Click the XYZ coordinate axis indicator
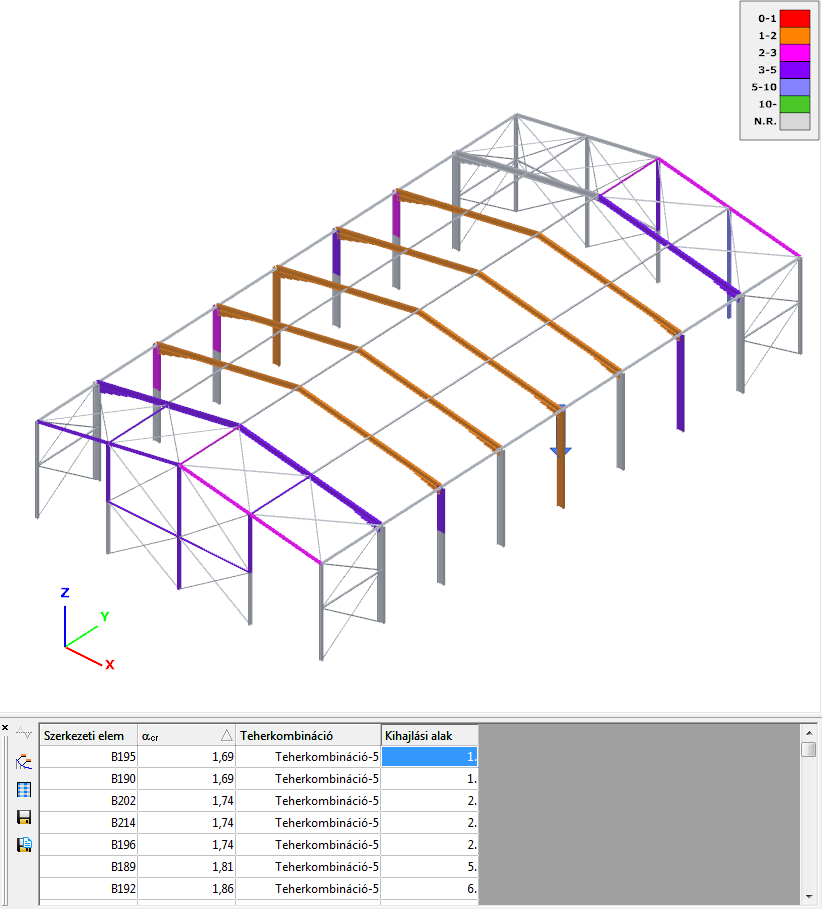Viewport: 822px width, 909px height. click(87, 629)
